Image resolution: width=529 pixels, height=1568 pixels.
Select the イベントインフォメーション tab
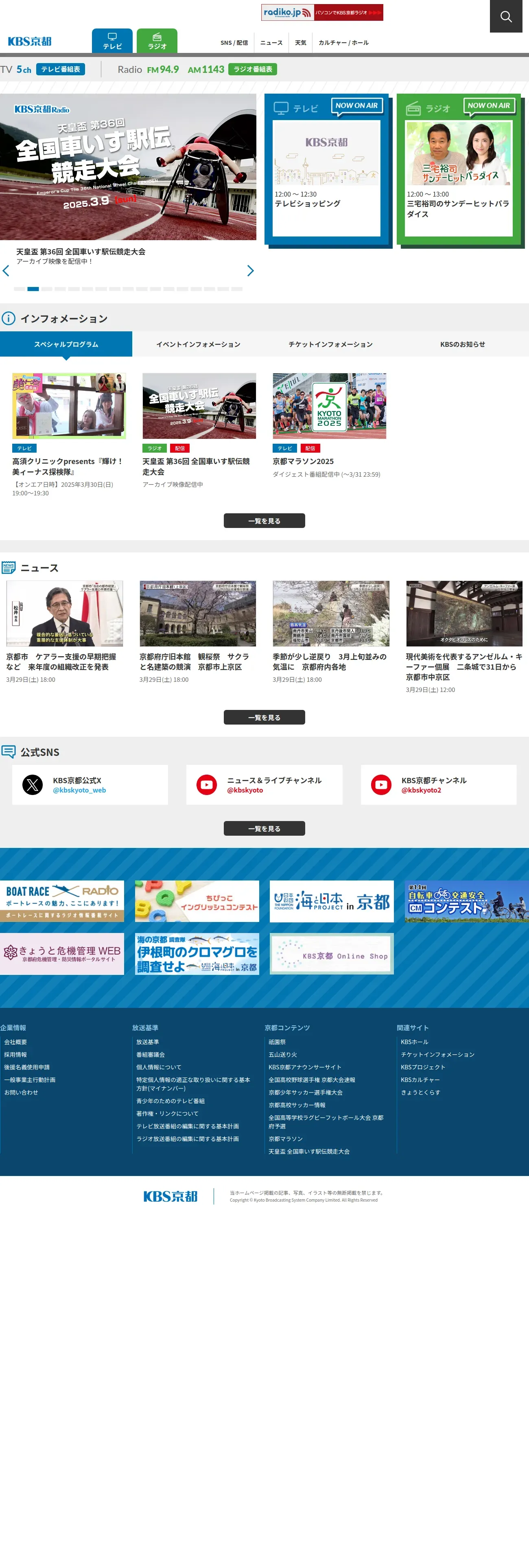point(199,344)
